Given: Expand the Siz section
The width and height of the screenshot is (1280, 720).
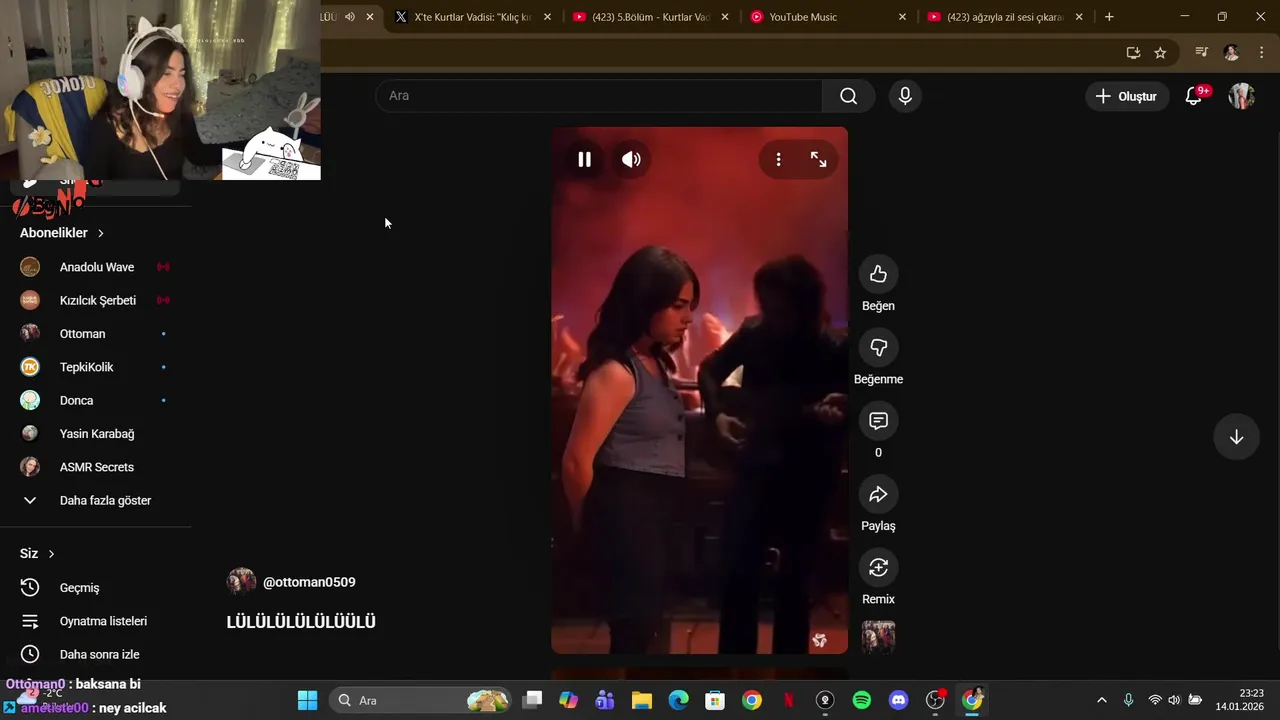Looking at the screenshot, I should tap(37, 554).
